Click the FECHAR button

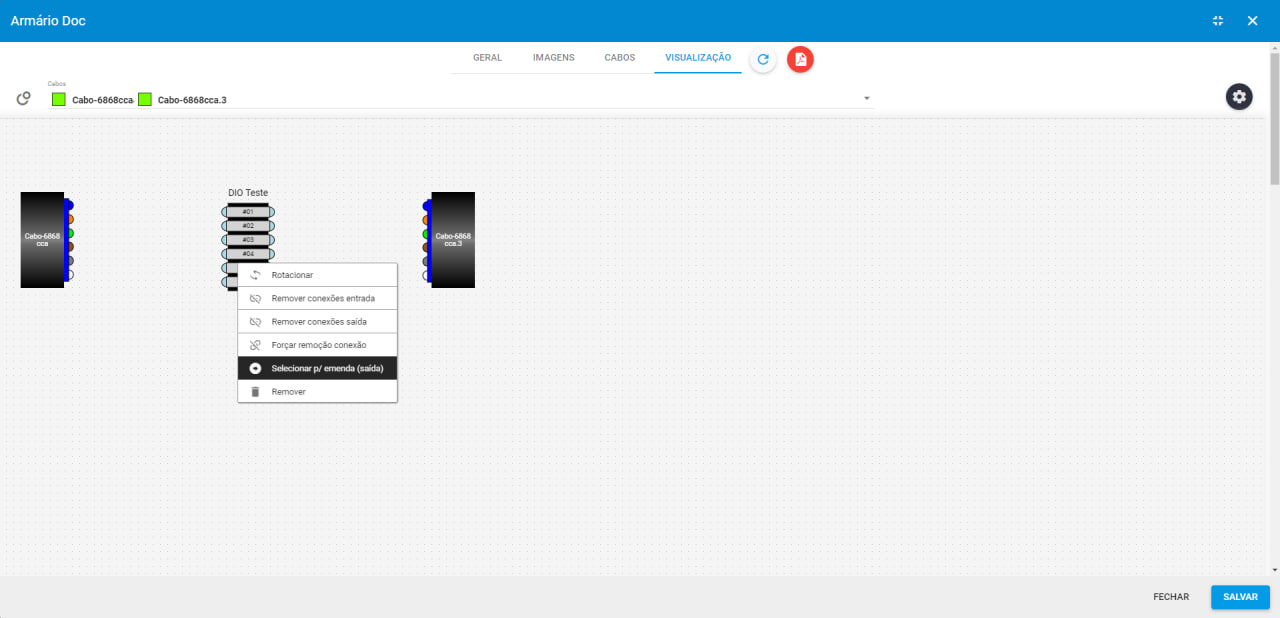tap(1171, 597)
